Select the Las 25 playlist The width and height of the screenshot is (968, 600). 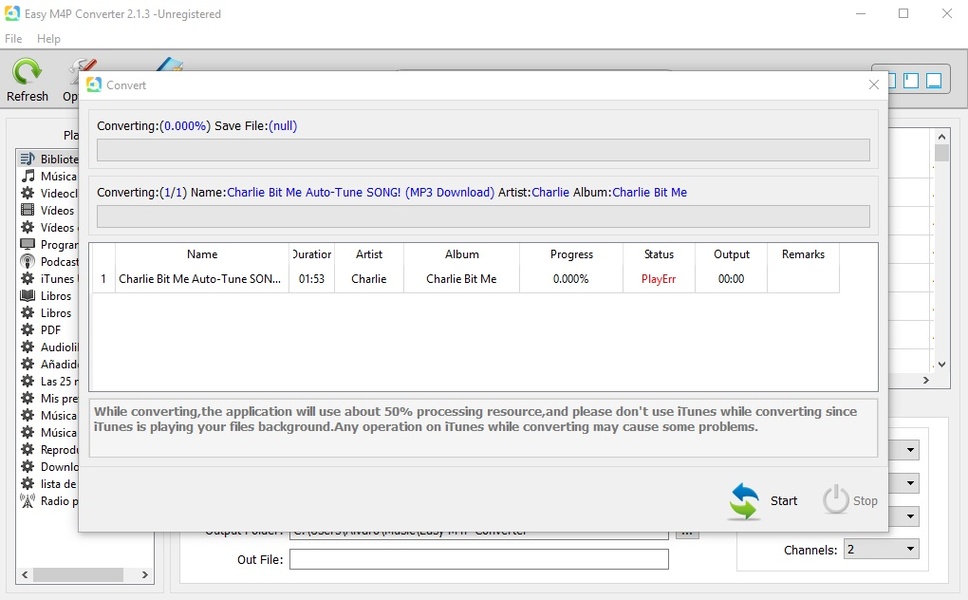pyautogui.click(x=49, y=381)
